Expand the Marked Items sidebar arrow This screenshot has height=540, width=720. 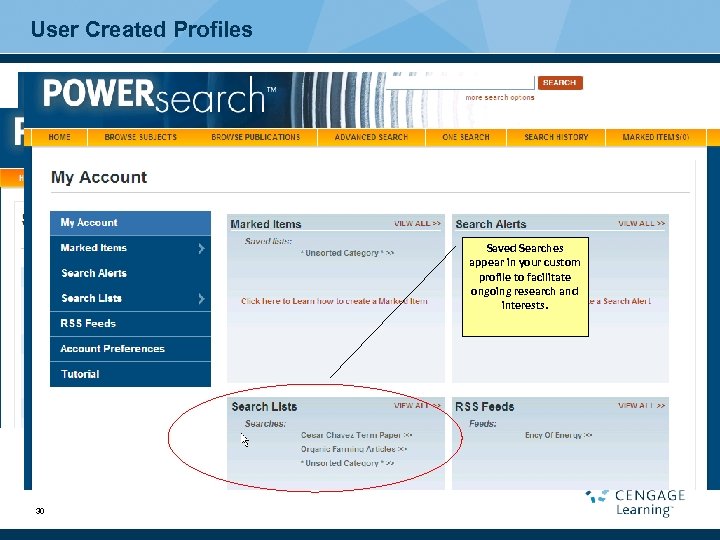201,248
